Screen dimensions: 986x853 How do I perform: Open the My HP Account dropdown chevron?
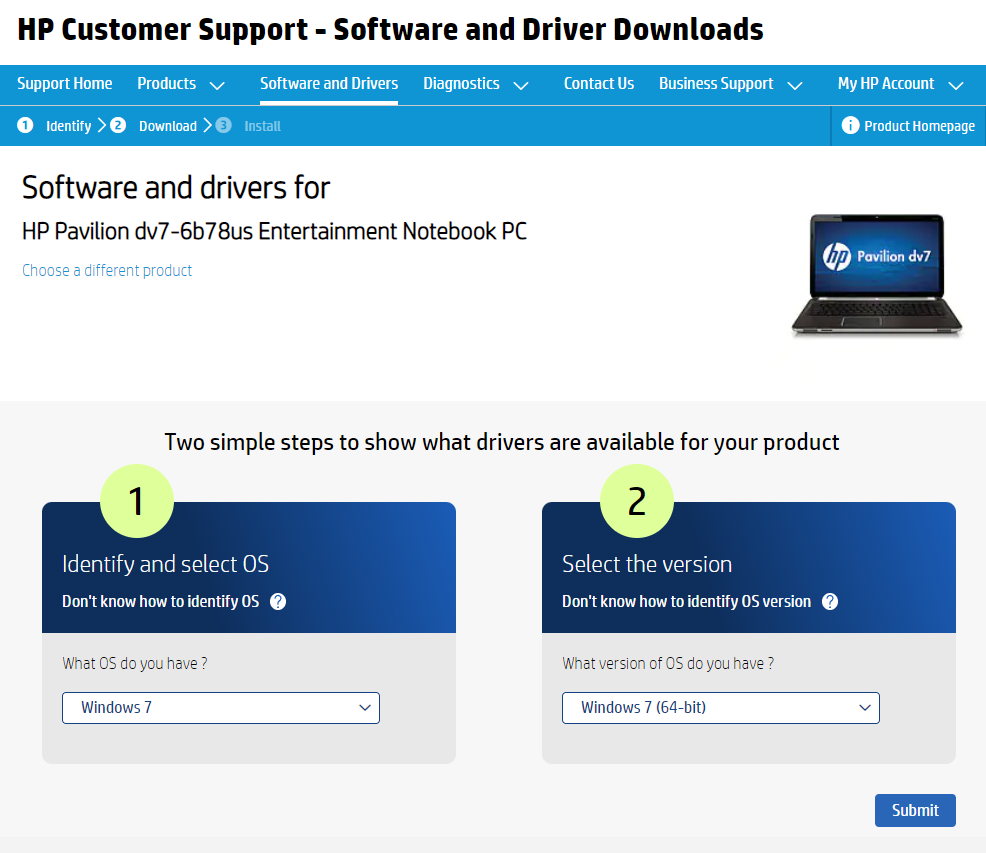[955, 86]
